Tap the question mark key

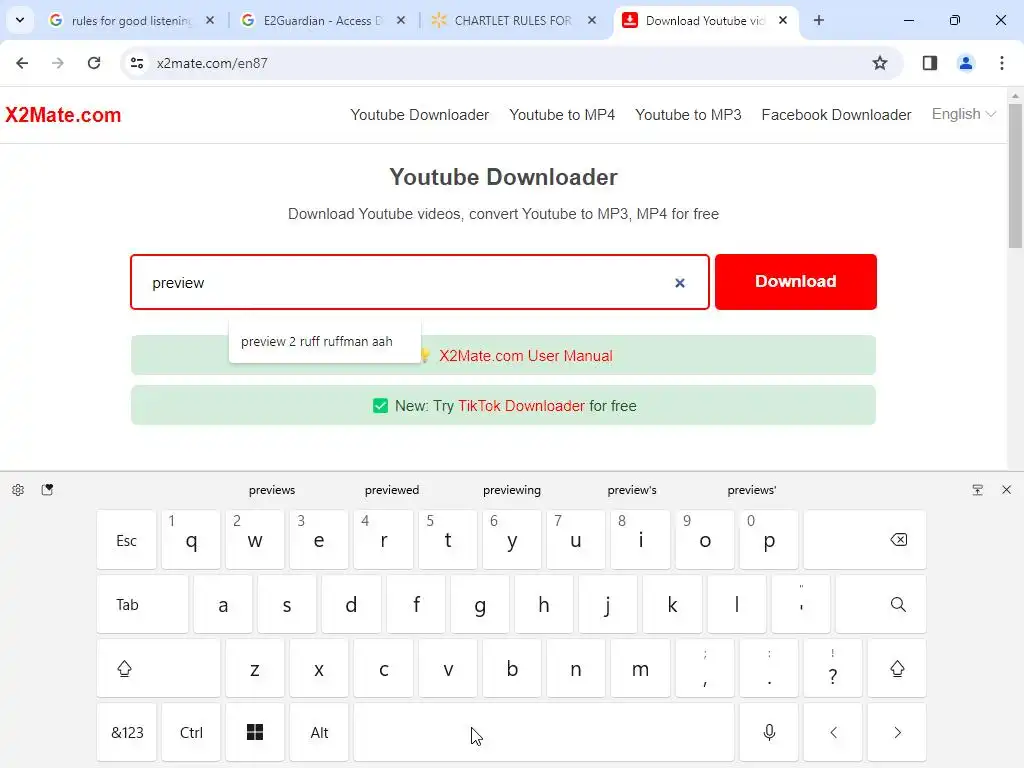coord(833,669)
